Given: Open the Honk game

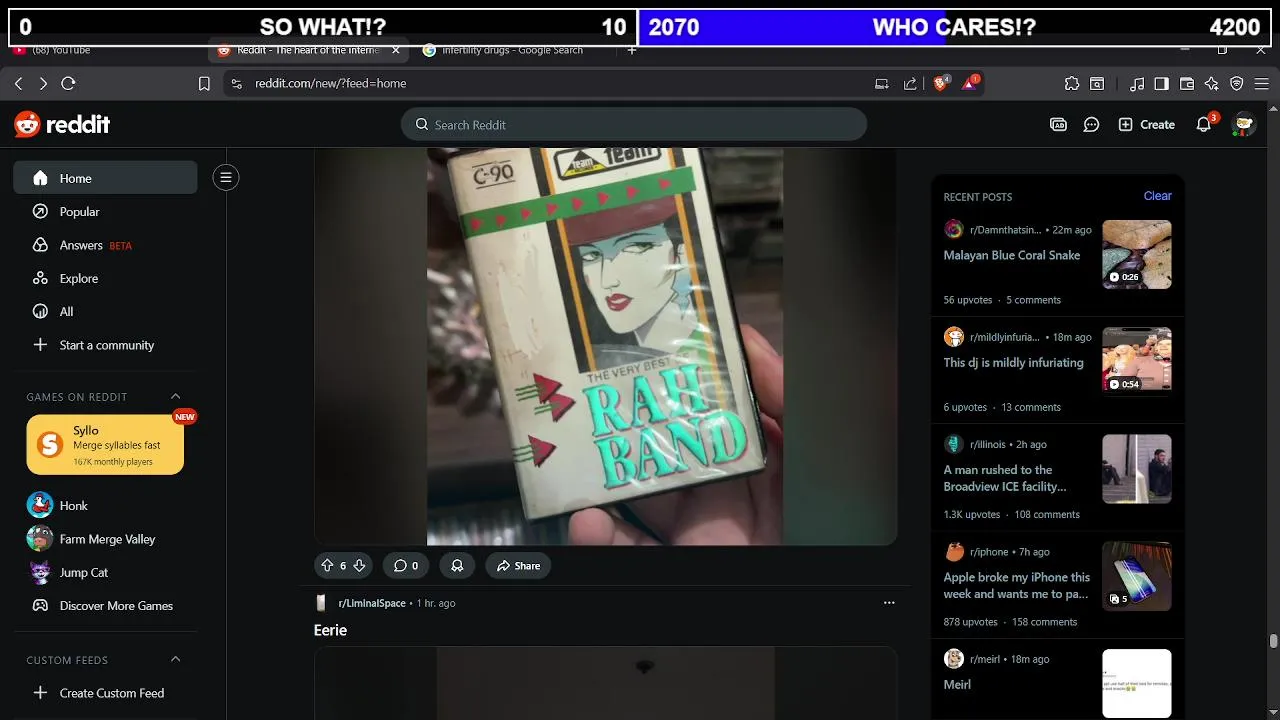Looking at the screenshot, I should (105, 506).
